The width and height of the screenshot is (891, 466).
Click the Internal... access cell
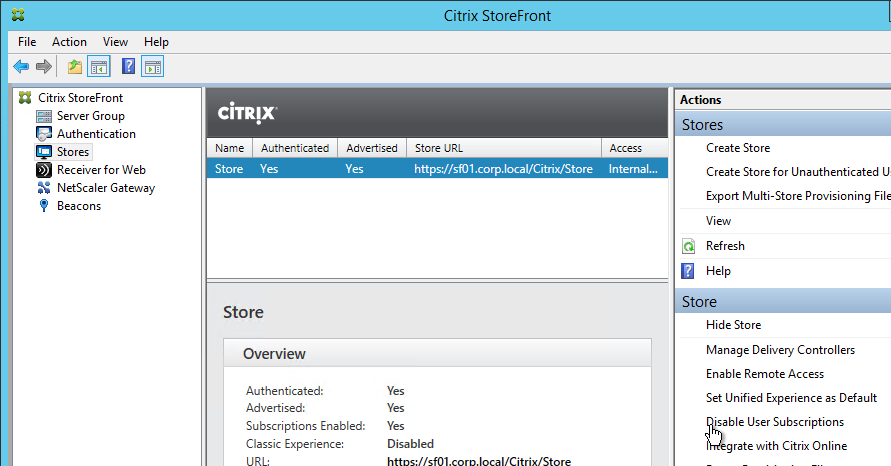pos(633,169)
